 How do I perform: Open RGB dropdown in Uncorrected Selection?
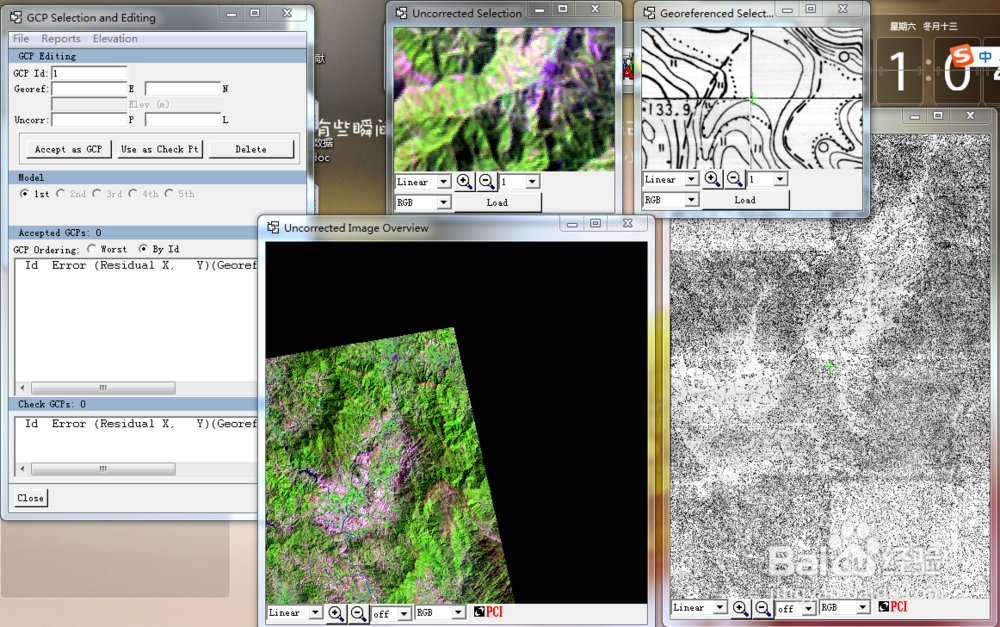pyautogui.click(x=443, y=202)
